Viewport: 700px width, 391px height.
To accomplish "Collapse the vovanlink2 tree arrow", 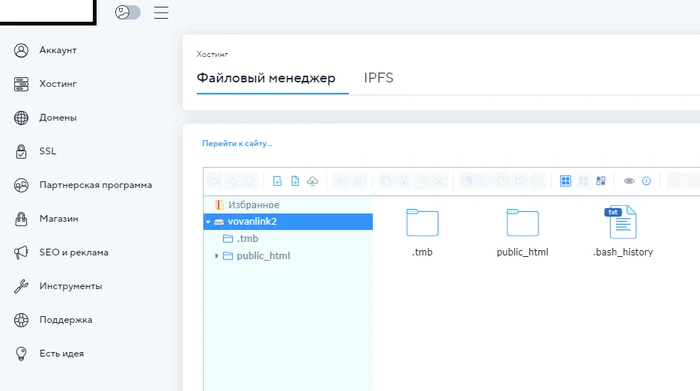I will [x=208, y=222].
